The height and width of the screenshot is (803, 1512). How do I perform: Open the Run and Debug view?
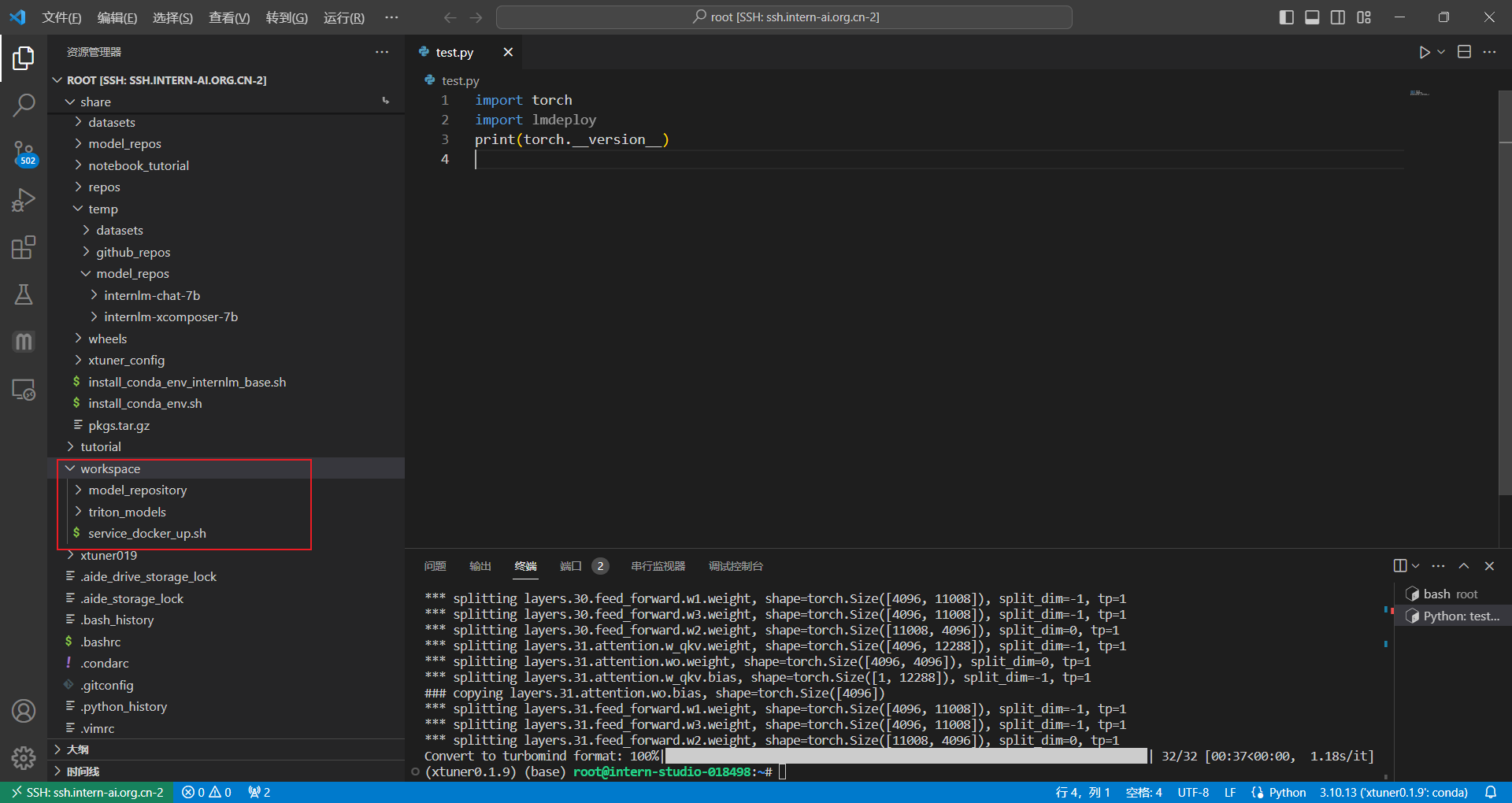tap(24, 200)
